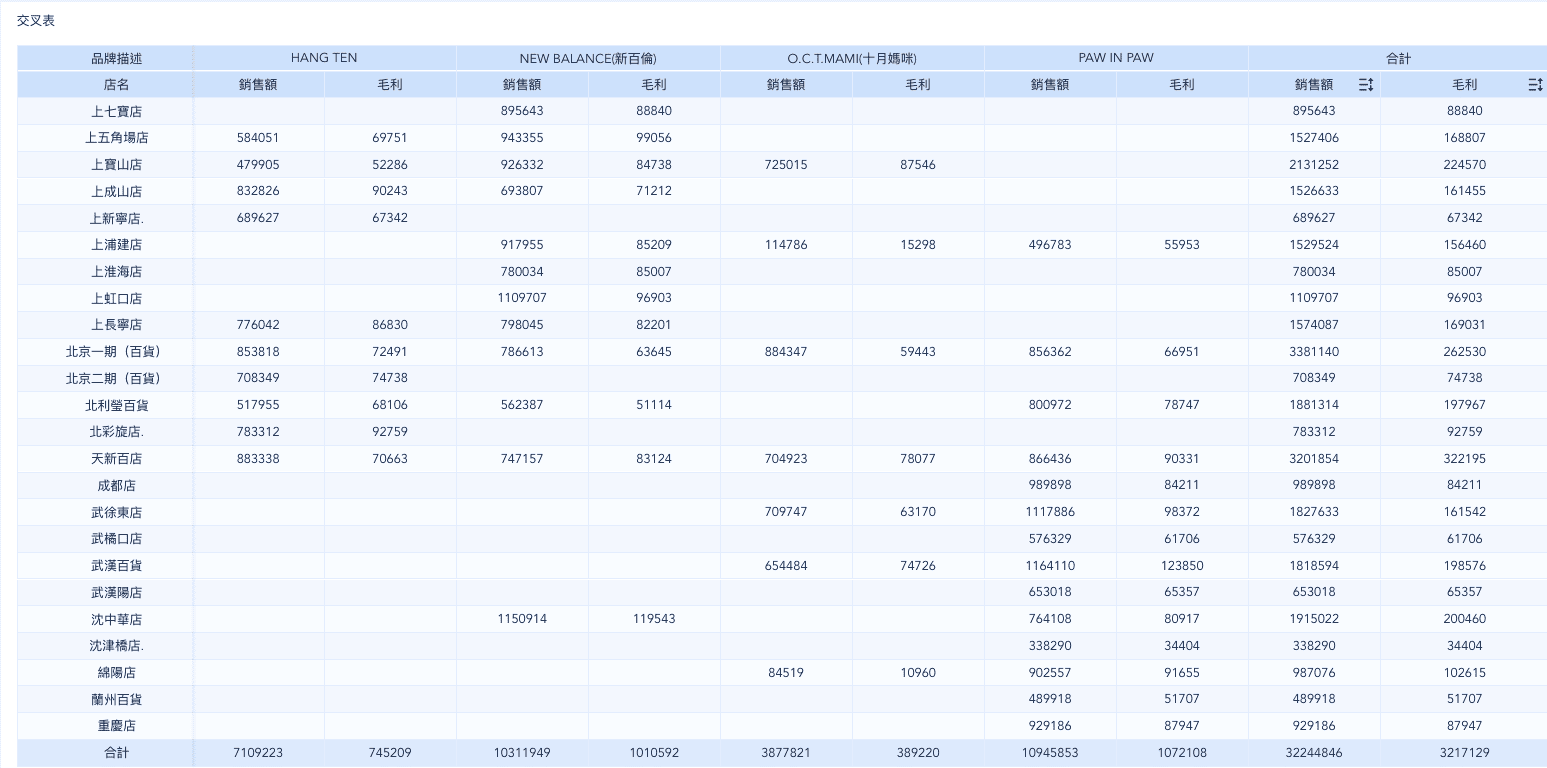Image resolution: width=1547 pixels, height=768 pixels.
Task: Click the value 1150914 in 沈中華店 row
Action: click(522, 619)
